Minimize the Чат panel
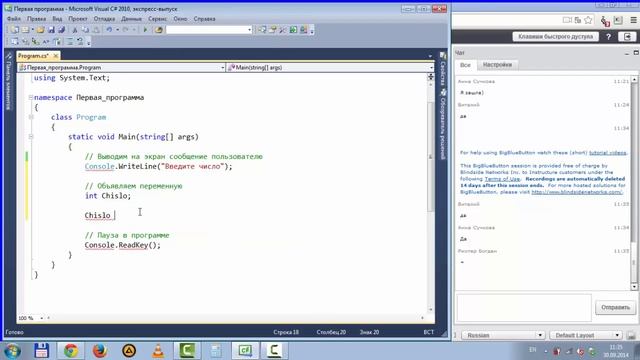Viewport: 640px width, 360px height. (627, 53)
